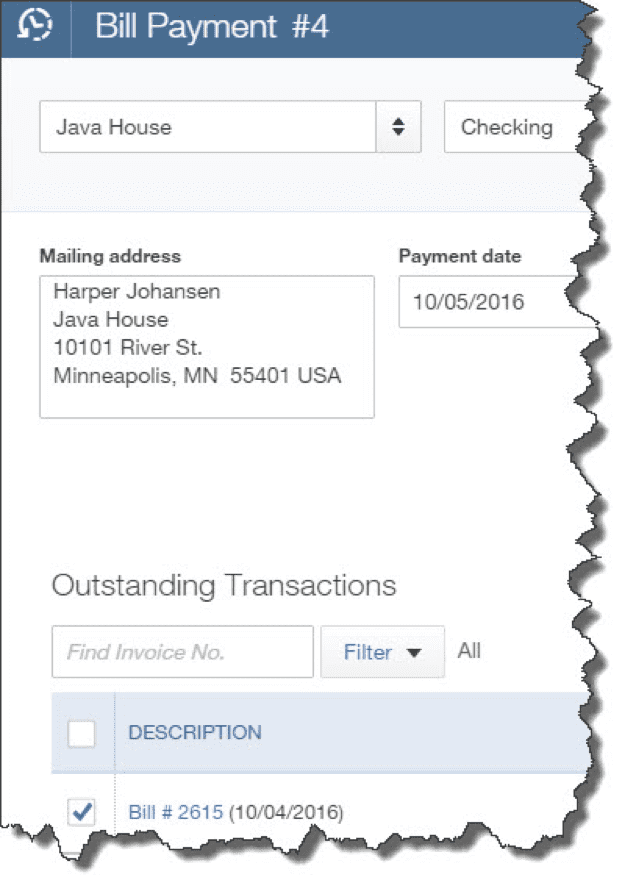This screenshot has height=894, width=636.
Task: Select the DESCRIPTION column header
Action: (195, 733)
